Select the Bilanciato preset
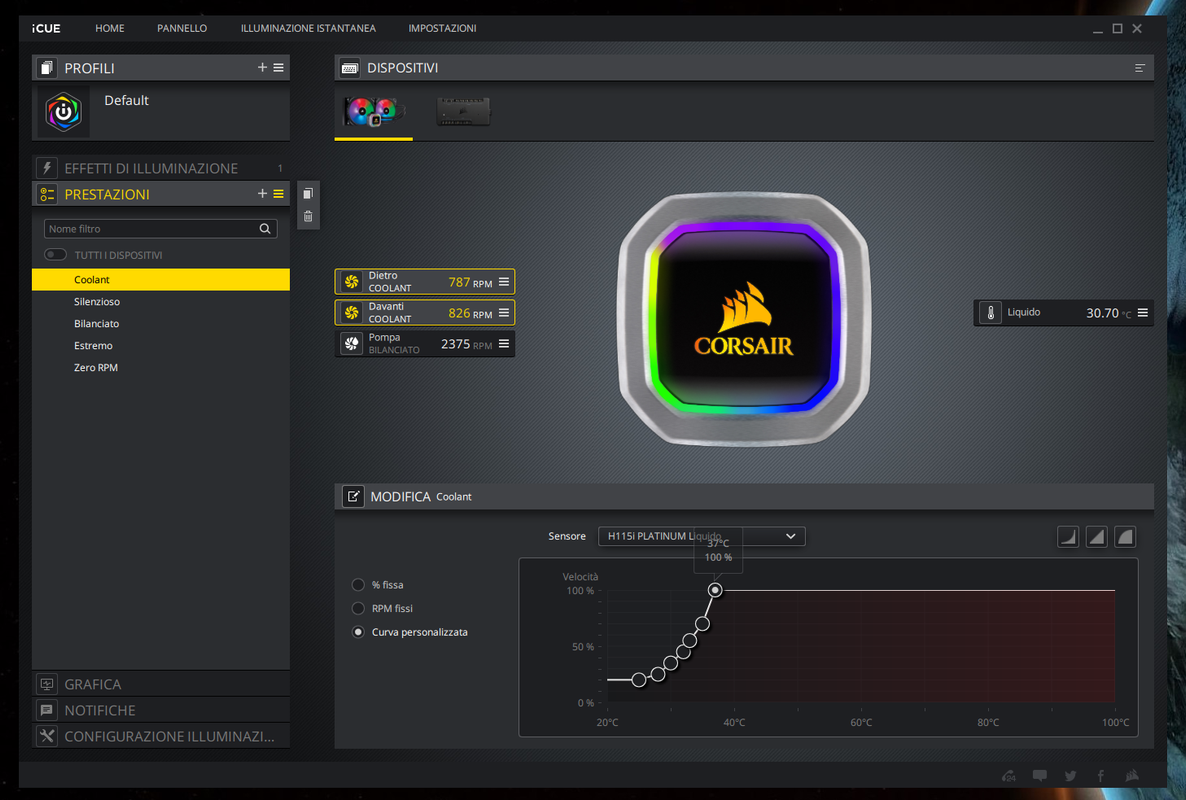 point(160,324)
